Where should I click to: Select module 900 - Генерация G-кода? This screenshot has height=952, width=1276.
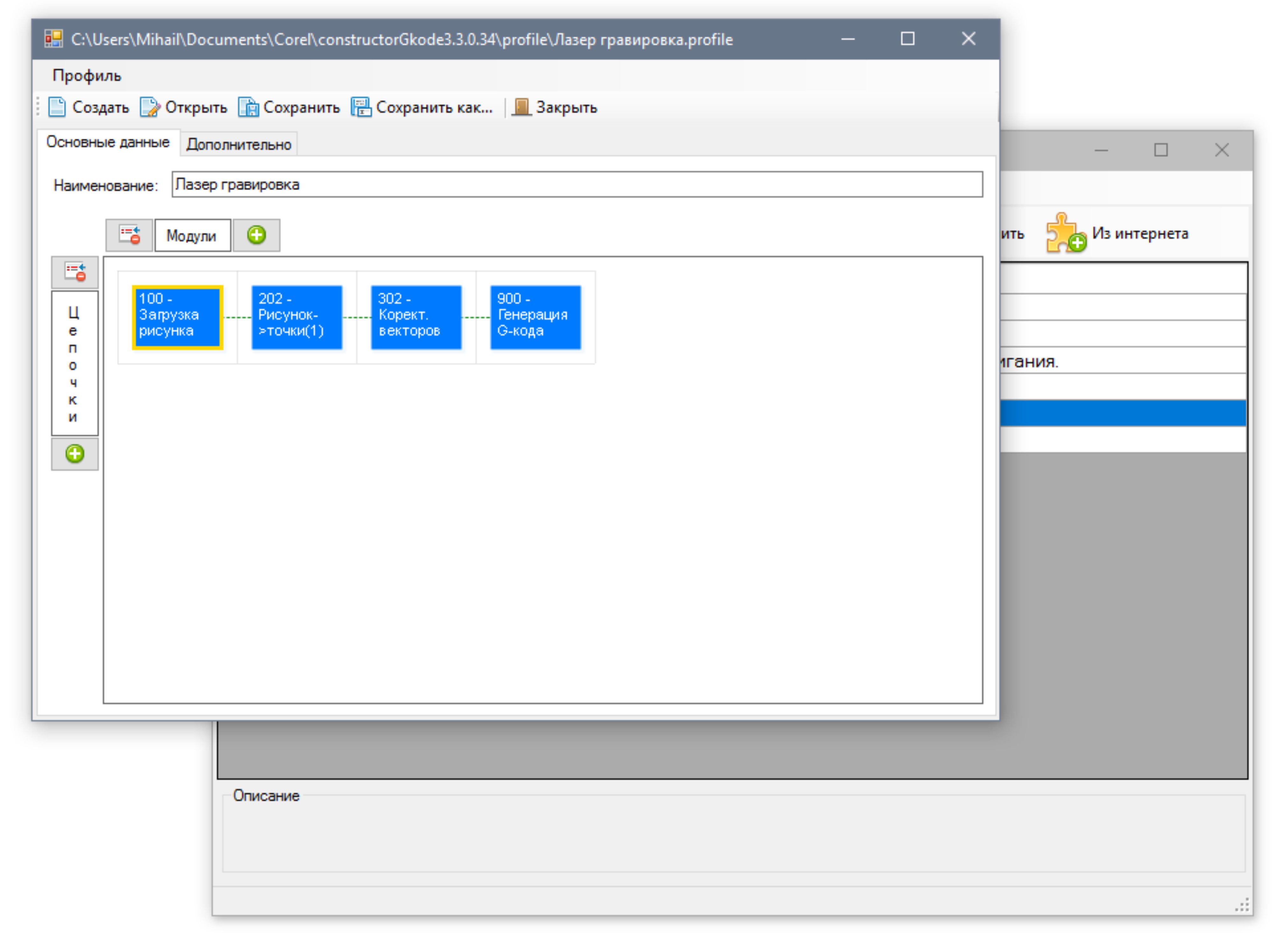pos(535,318)
